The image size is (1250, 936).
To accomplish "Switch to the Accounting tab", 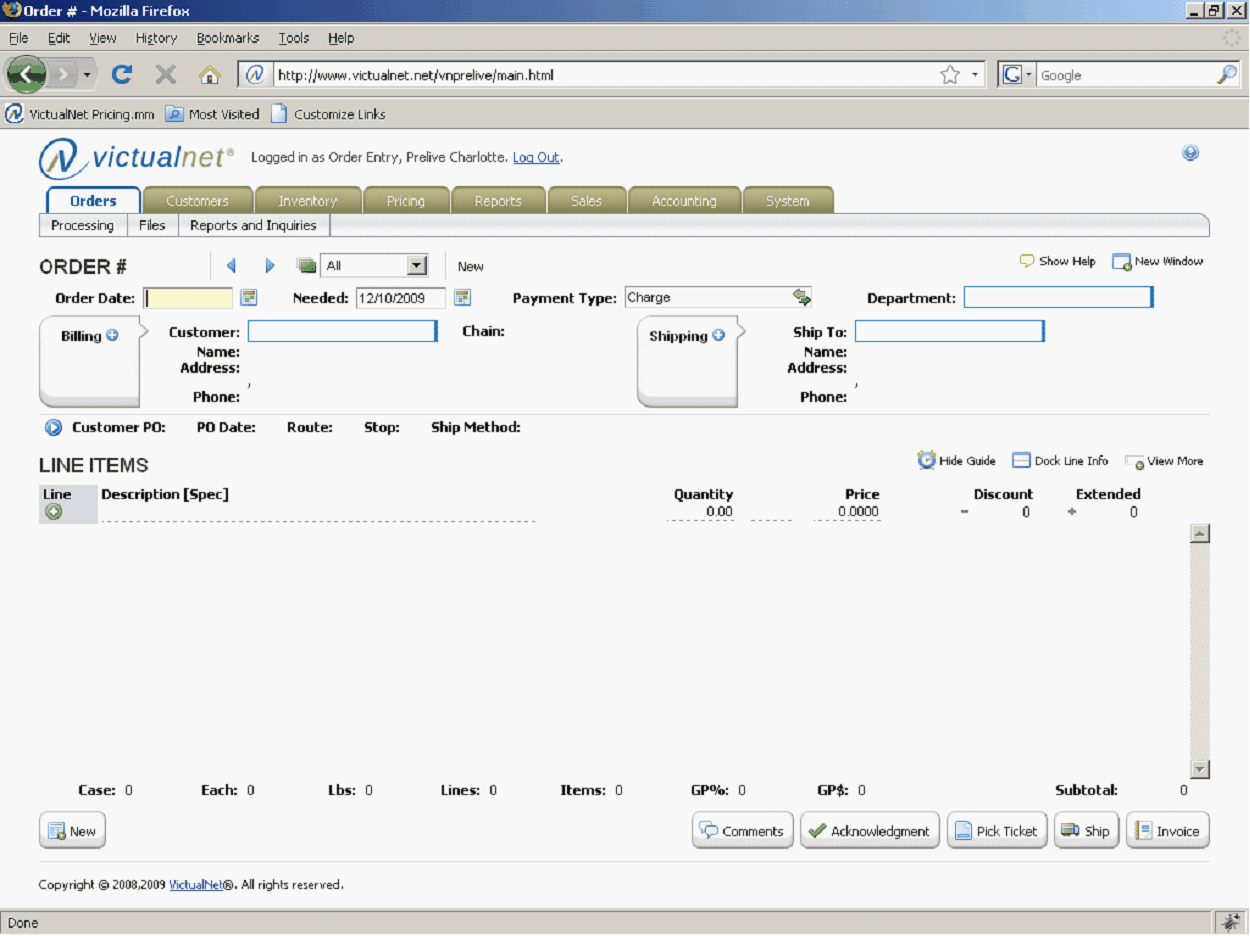I will click(684, 201).
